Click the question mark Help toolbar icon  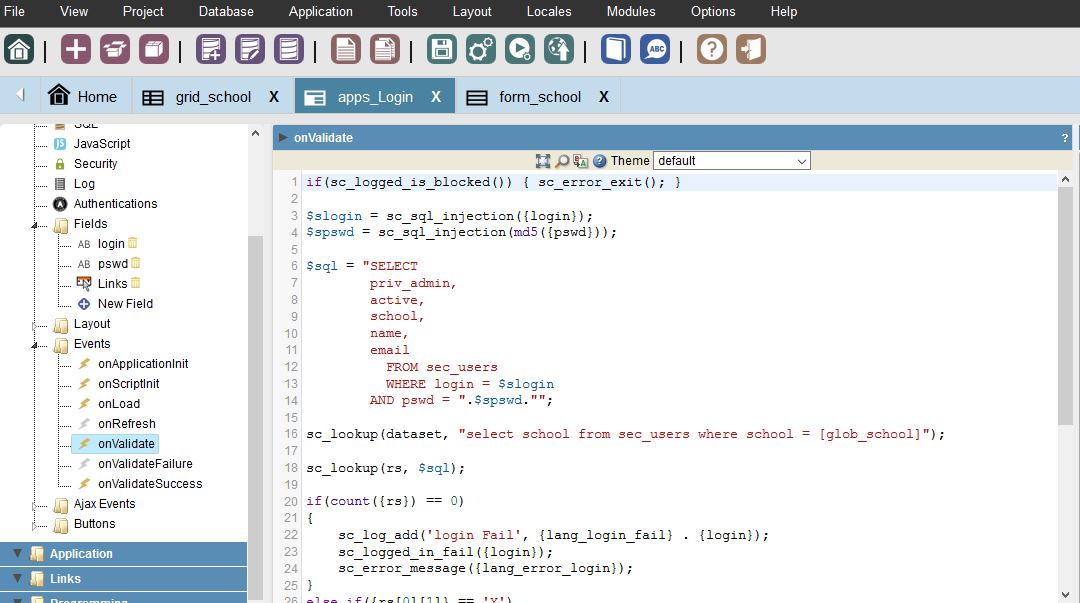(x=712, y=50)
